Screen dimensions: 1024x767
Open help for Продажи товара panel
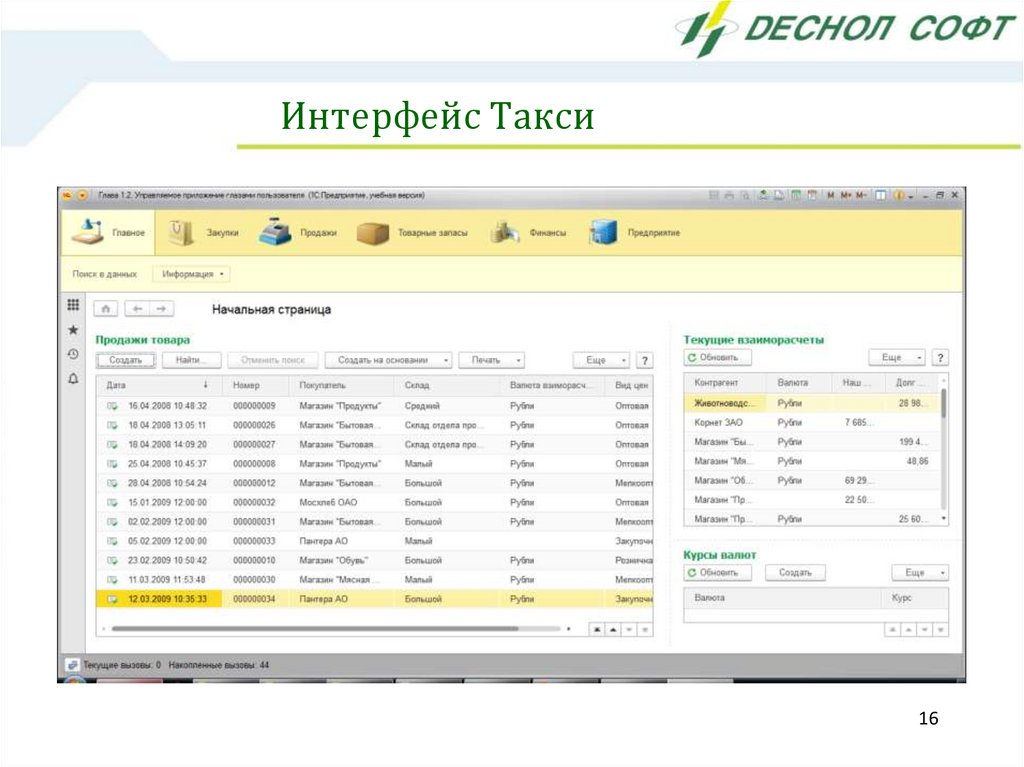[x=644, y=360]
